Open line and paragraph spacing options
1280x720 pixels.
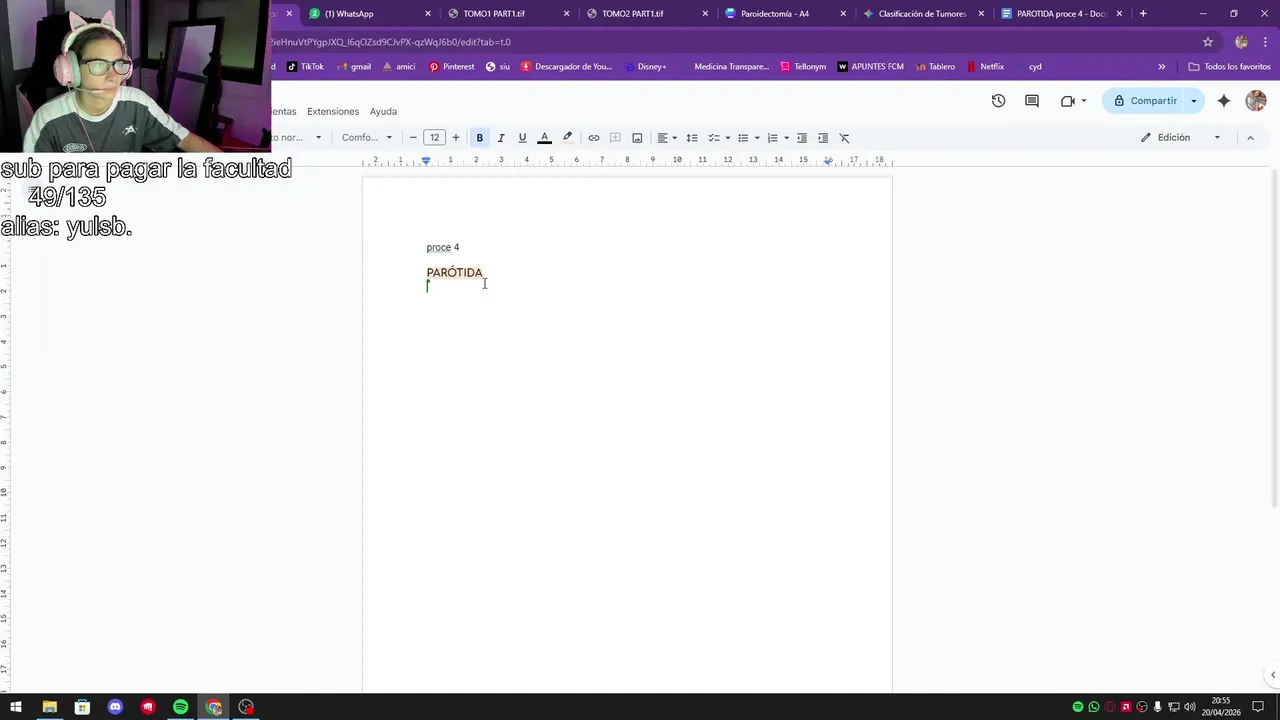pyautogui.click(x=692, y=138)
